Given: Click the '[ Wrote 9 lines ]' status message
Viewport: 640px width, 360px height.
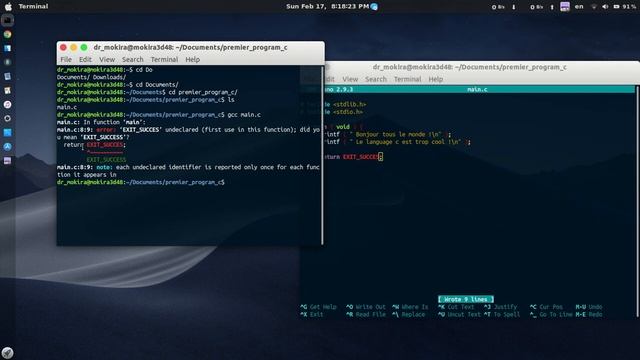Looking at the screenshot, I should [466, 299].
